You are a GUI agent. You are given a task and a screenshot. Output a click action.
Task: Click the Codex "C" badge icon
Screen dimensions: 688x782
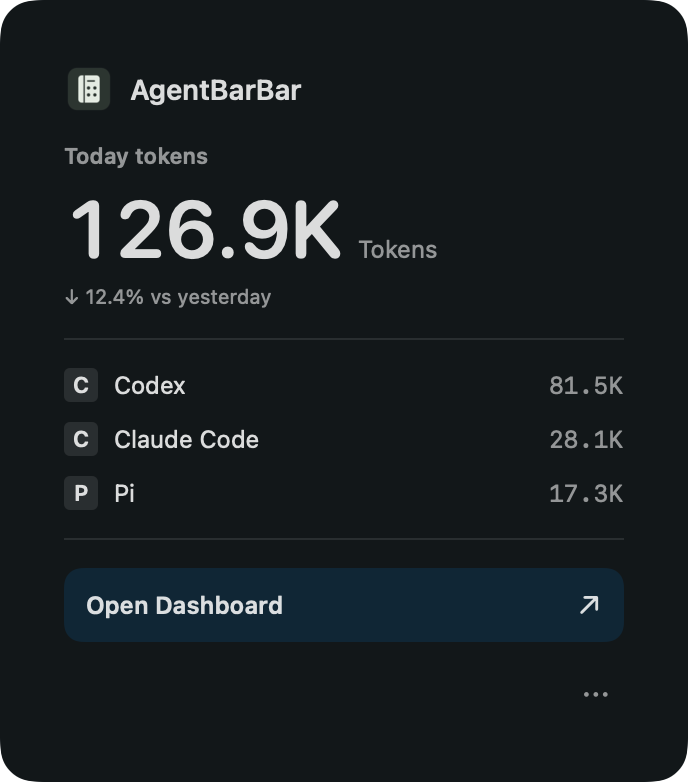point(81,385)
